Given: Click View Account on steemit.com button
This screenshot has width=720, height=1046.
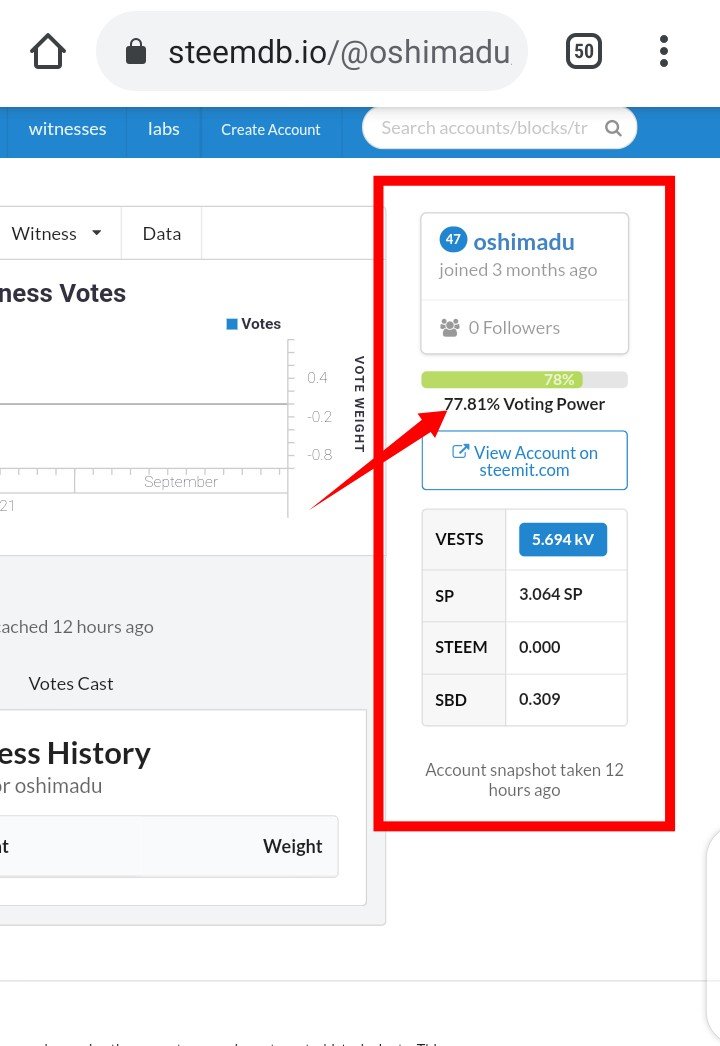Looking at the screenshot, I should [525, 460].
